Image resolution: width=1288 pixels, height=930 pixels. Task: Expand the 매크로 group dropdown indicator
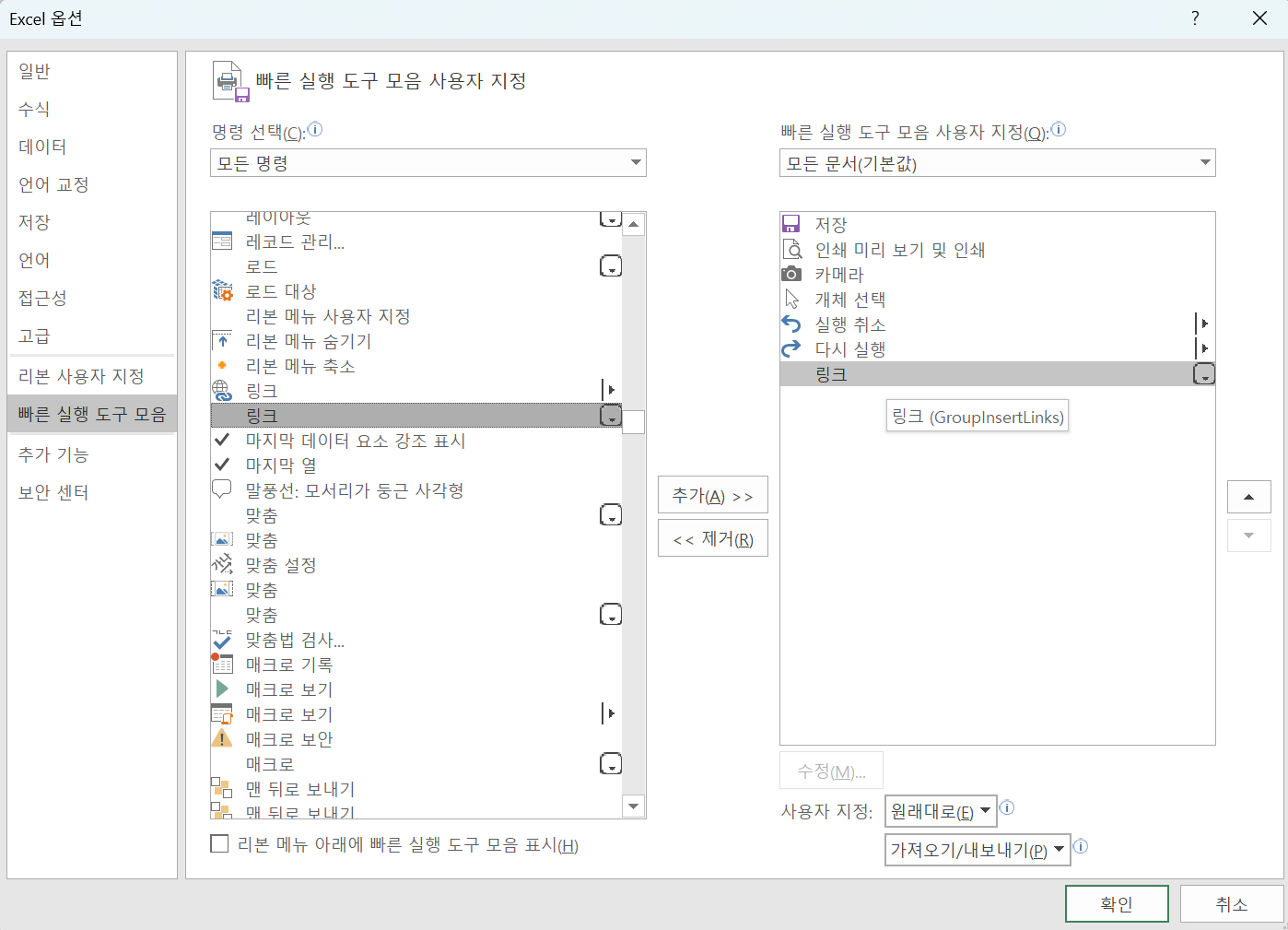(x=611, y=764)
